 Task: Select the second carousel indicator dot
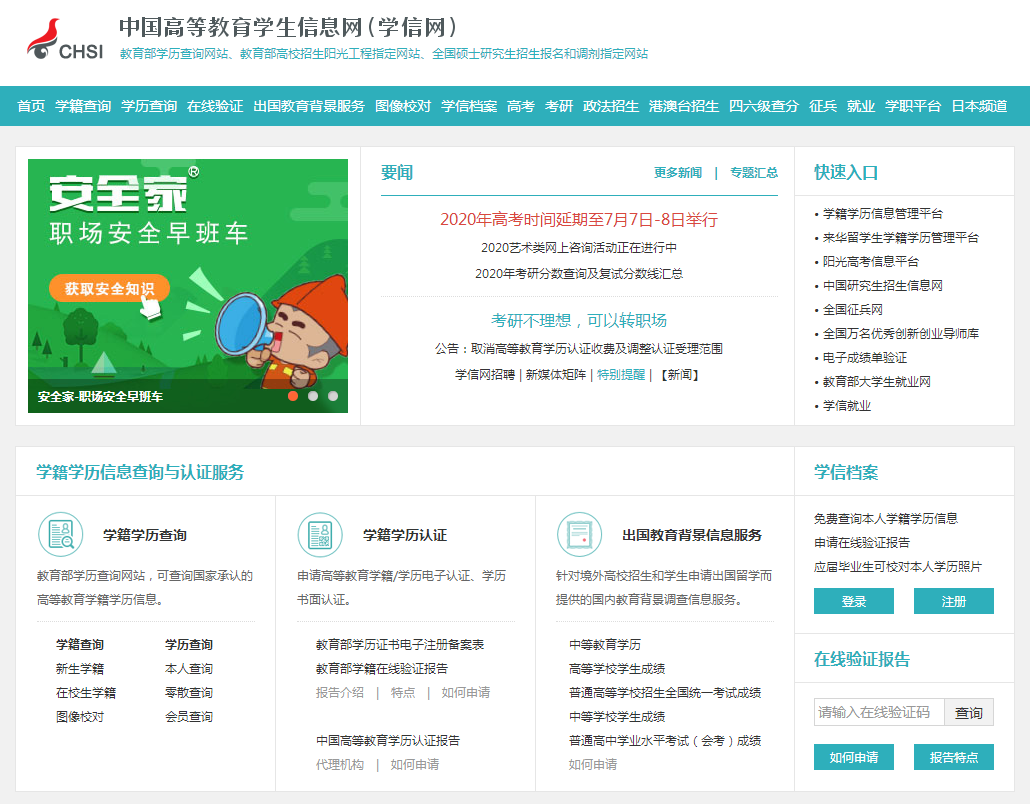313,396
